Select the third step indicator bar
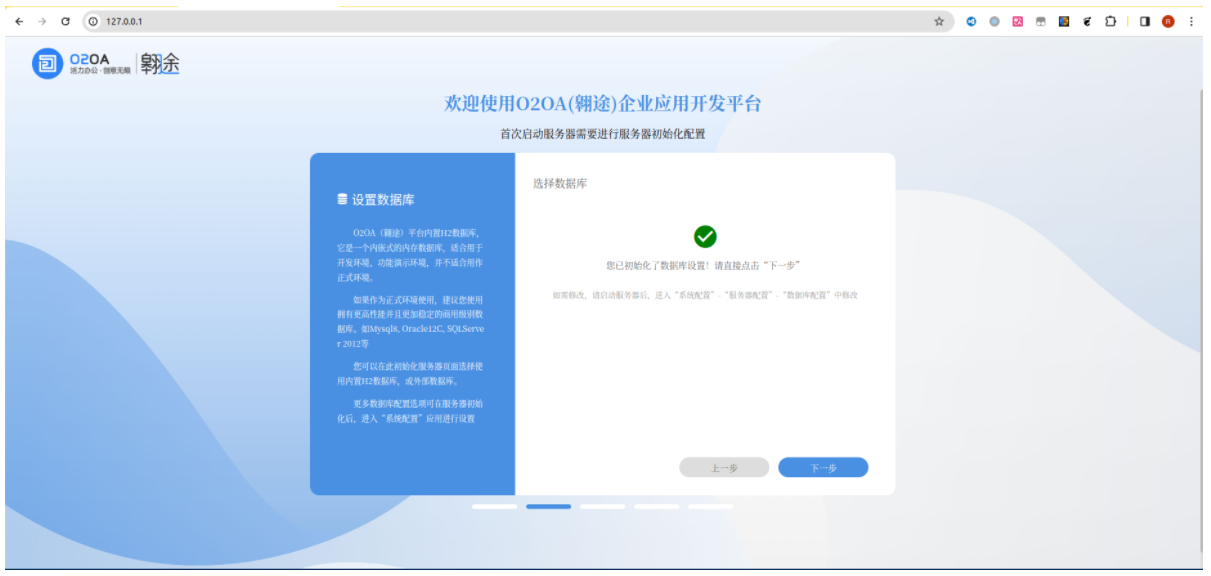 click(x=602, y=506)
